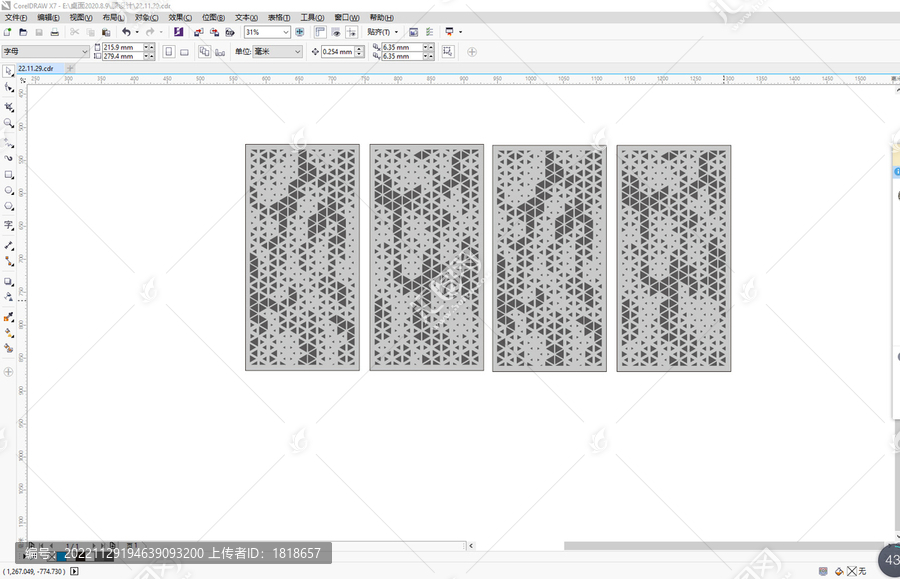Click the page height 279.4 mm field
This screenshot has height=579, width=900.
(x=123, y=56)
